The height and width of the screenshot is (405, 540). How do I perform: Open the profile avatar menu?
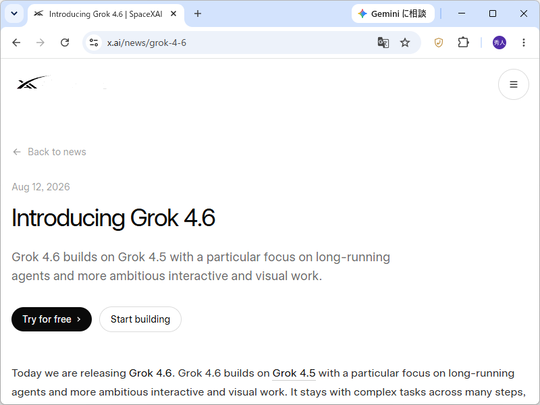[x=499, y=43]
